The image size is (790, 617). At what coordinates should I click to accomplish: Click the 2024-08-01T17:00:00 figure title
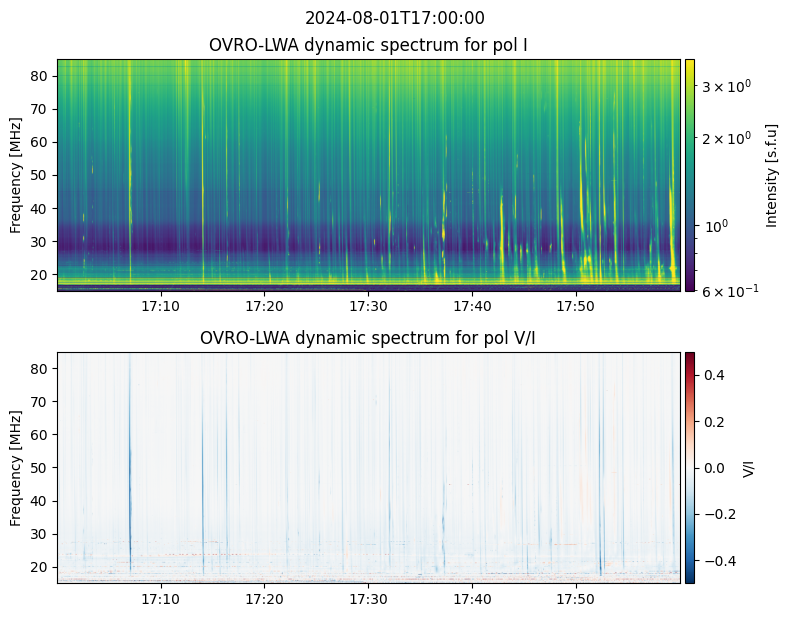(x=394, y=18)
